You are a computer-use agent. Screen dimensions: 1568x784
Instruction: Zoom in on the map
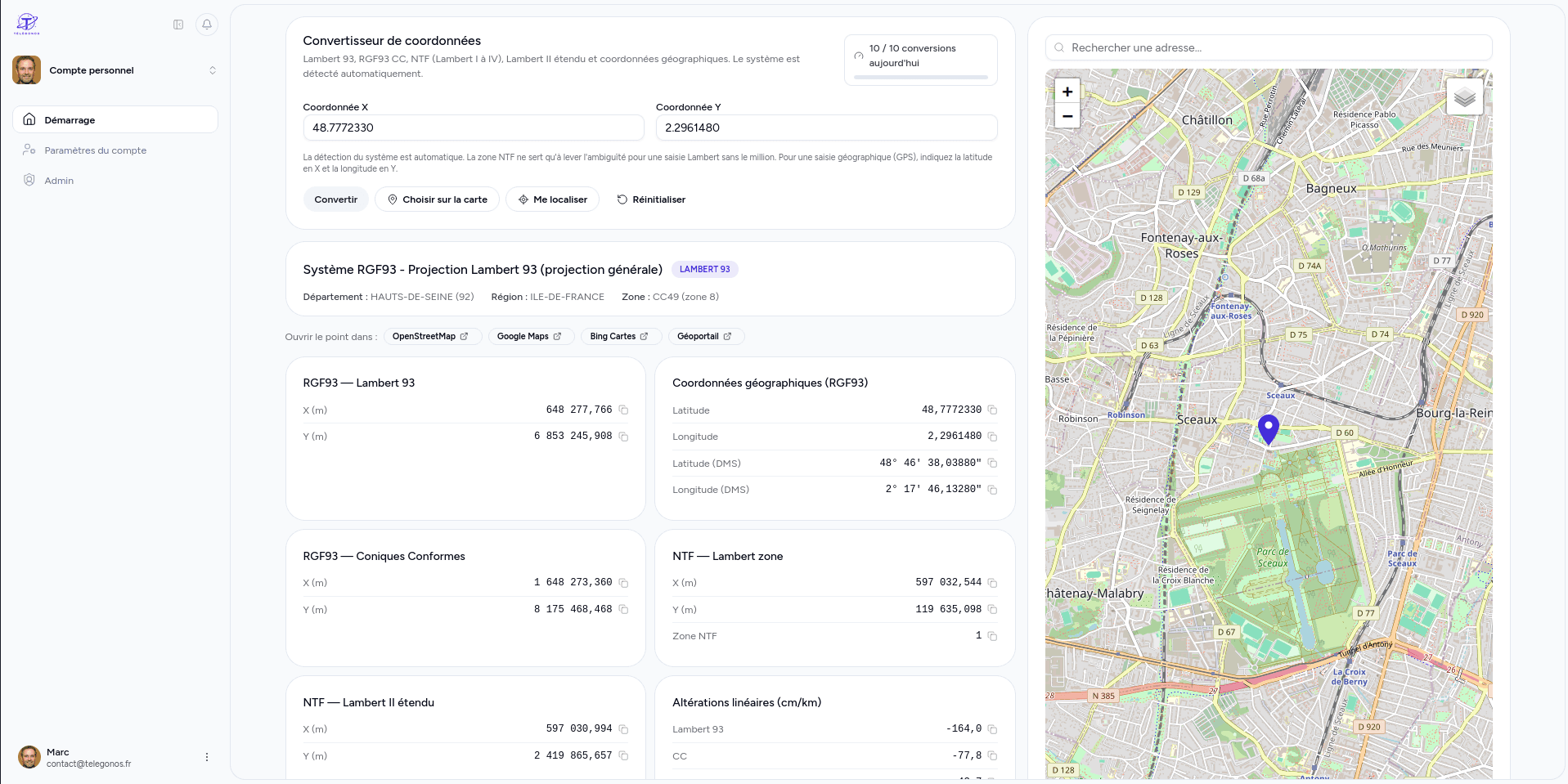pyautogui.click(x=1067, y=92)
